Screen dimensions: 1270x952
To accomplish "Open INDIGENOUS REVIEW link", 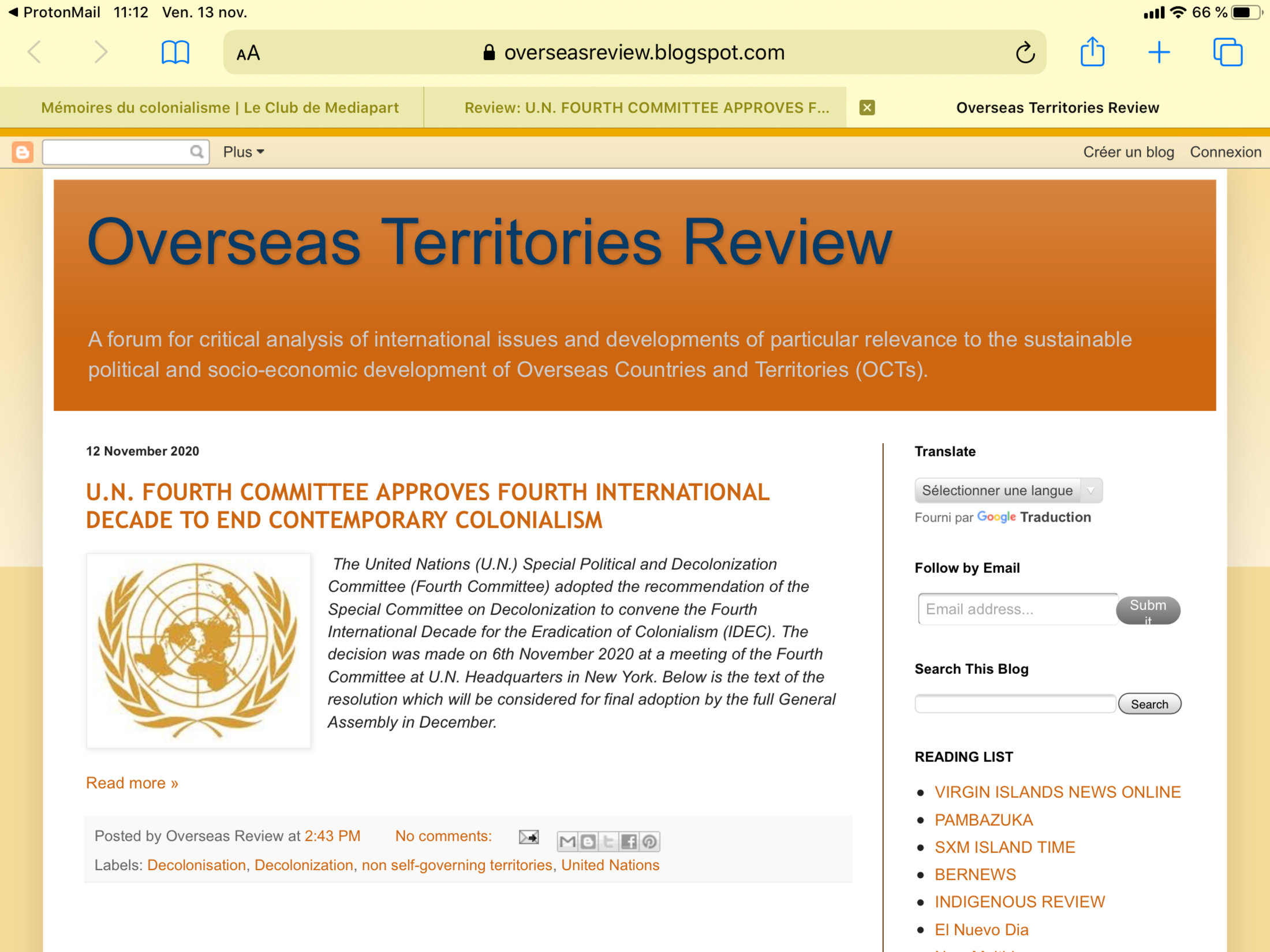I will coord(1019,902).
